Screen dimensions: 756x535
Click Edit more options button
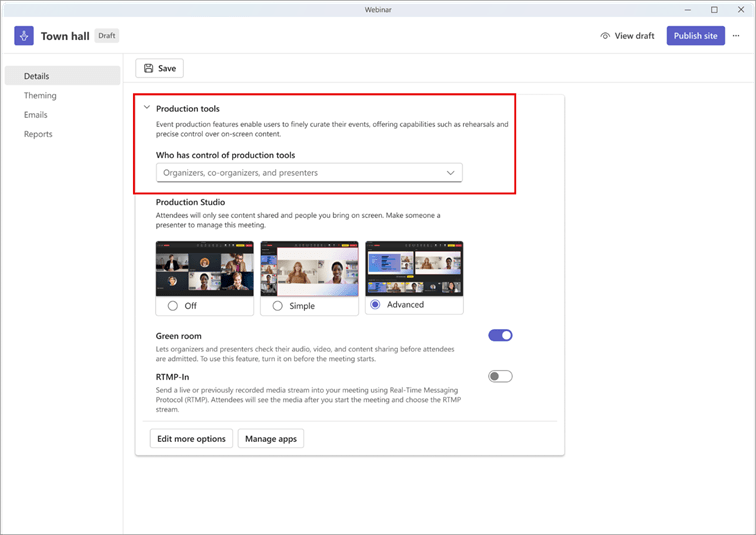pyautogui.click(x=191, y=439)
